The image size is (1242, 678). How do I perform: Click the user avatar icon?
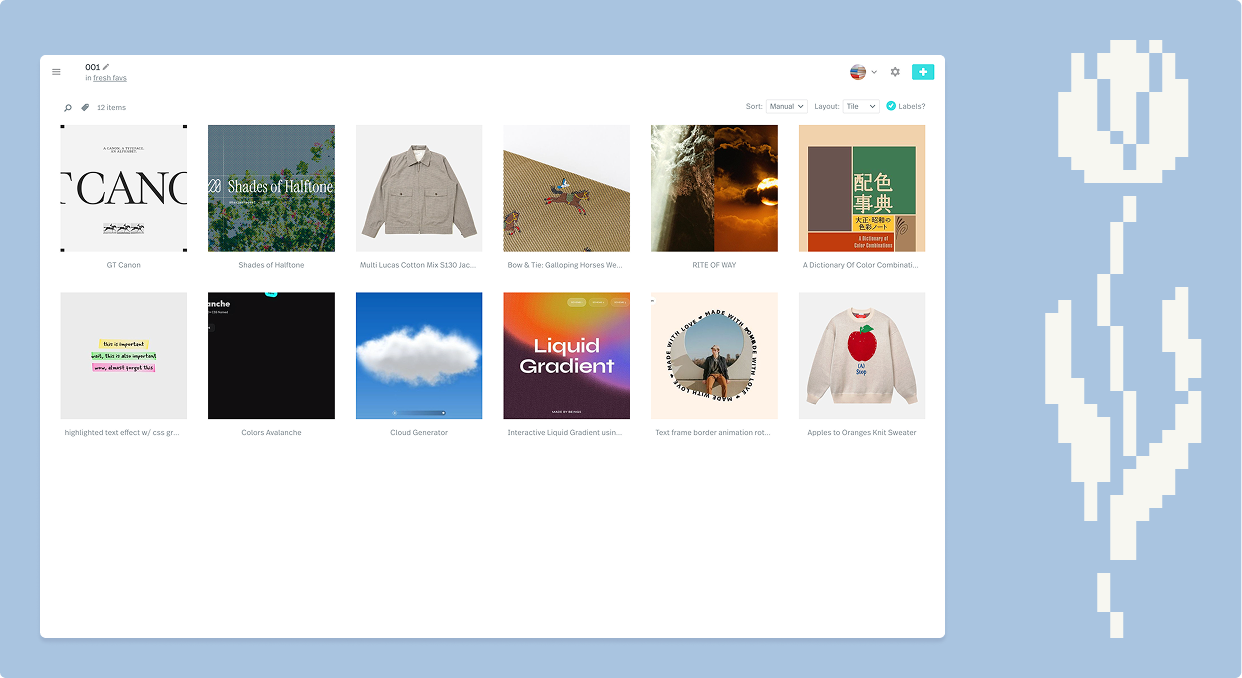(858, 72)
